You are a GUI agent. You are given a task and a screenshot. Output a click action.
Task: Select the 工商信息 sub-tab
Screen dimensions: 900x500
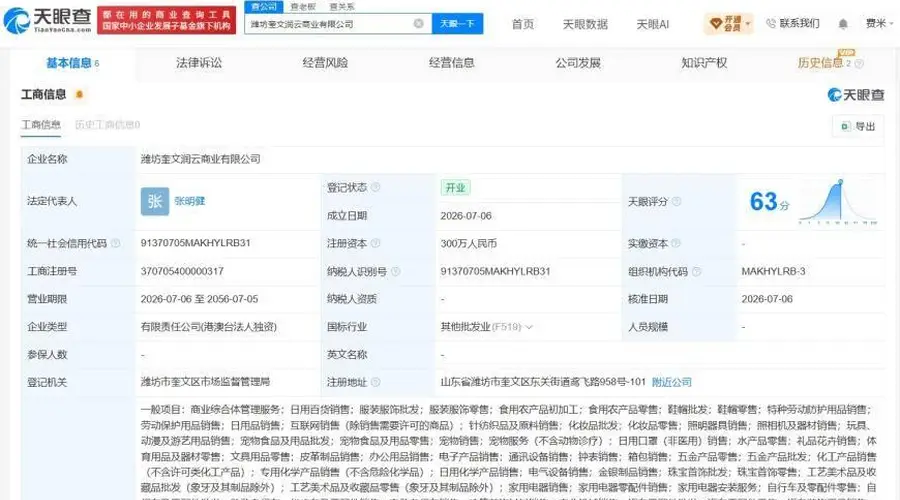click(x=41, y=125)
